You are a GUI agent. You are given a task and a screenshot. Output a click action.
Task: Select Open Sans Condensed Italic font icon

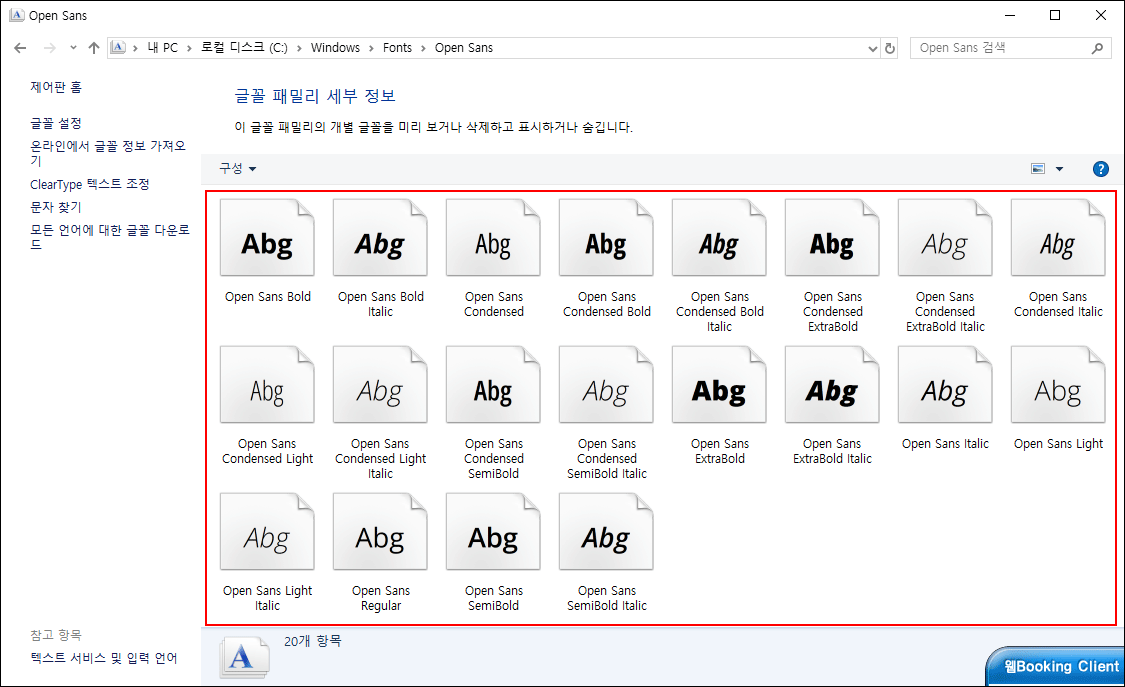pyautogui.click(x=1058, y=238)
